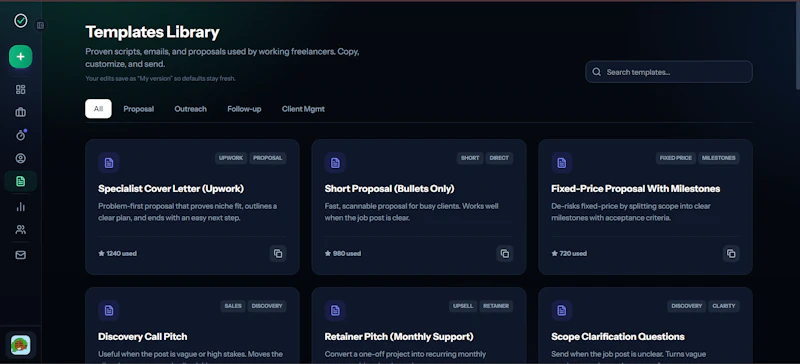Click the DIRECT tag badge

[499, 158]
